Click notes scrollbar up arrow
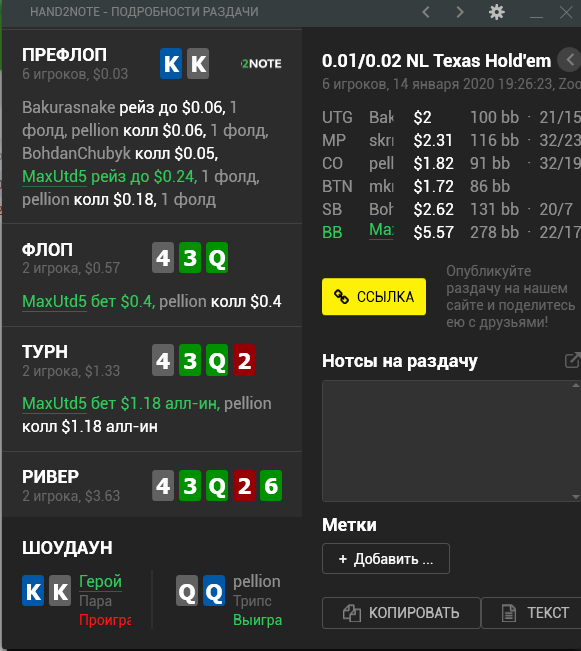This screenshot has width=581, height=651. 576,385
